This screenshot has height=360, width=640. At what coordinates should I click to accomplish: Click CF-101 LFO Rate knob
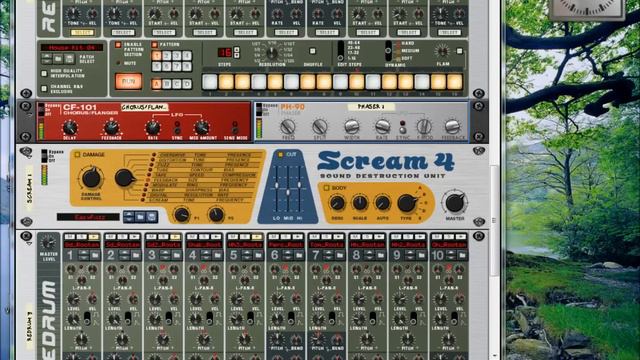pos(152,128)
